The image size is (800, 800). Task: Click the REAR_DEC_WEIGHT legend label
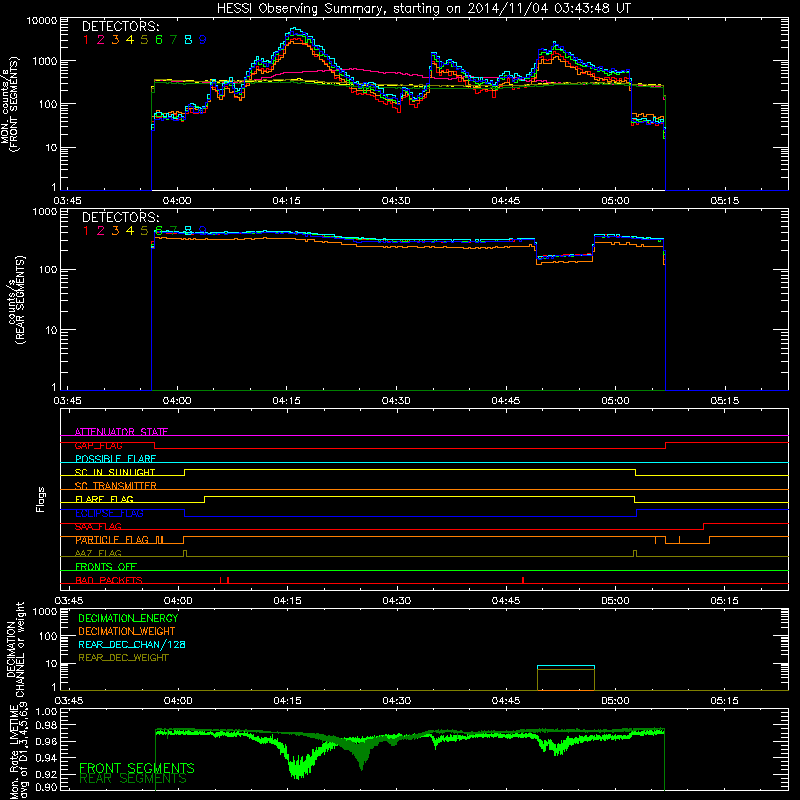pyautogui.click(x=123, y=658)
